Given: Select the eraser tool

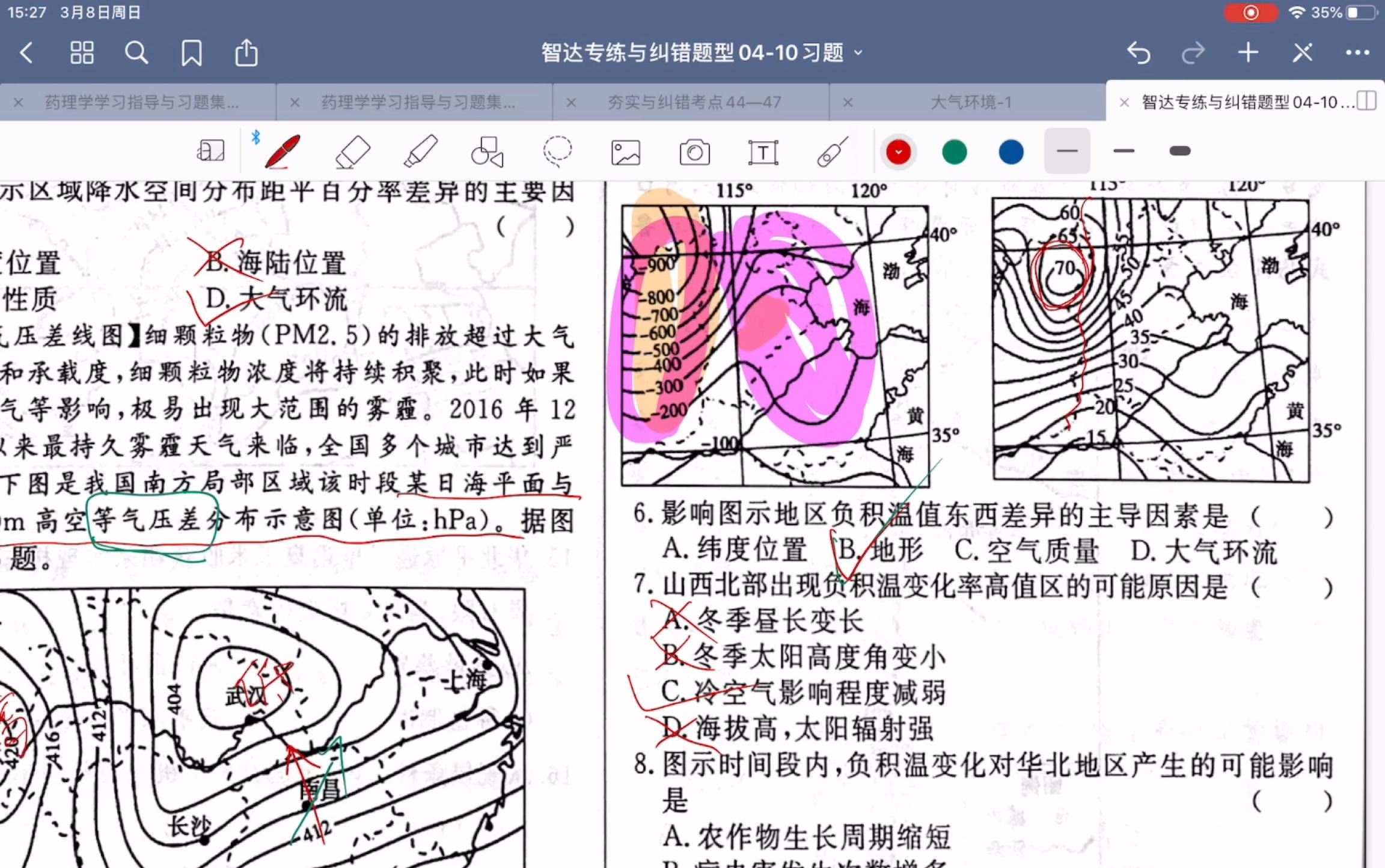Looking at the screenshot, I should tap(352, 151).
